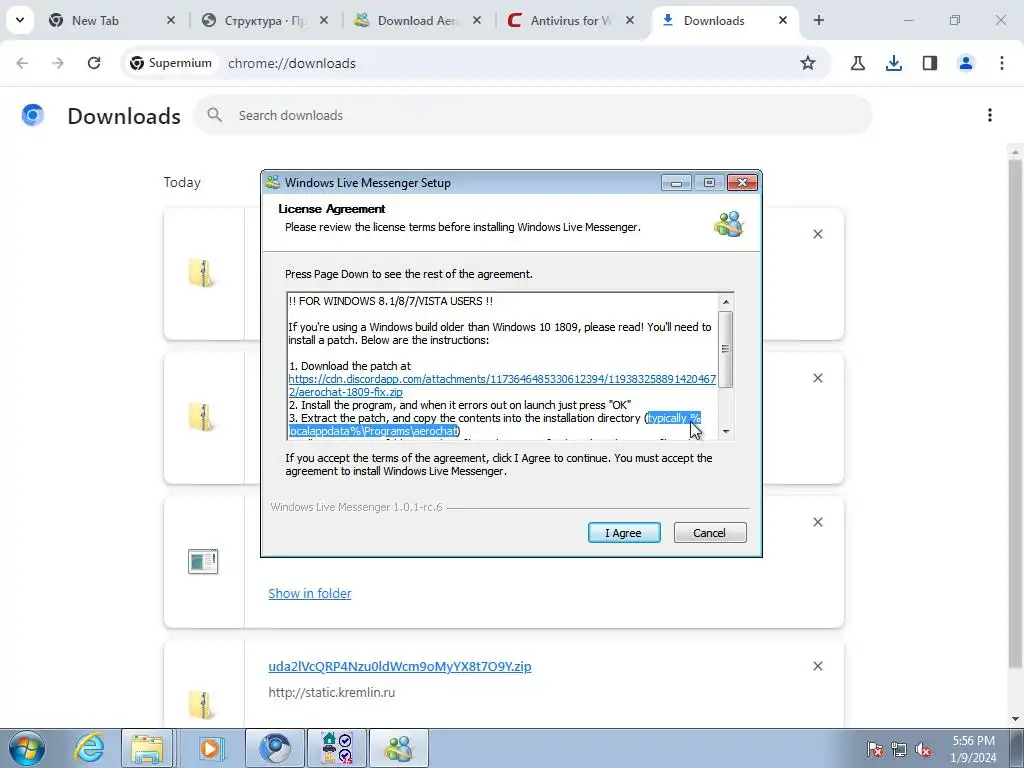Image resolution: width=1024 pixels, height=768 pixels.
Task: Close the New Tab tab
Action: coord(170,20)
